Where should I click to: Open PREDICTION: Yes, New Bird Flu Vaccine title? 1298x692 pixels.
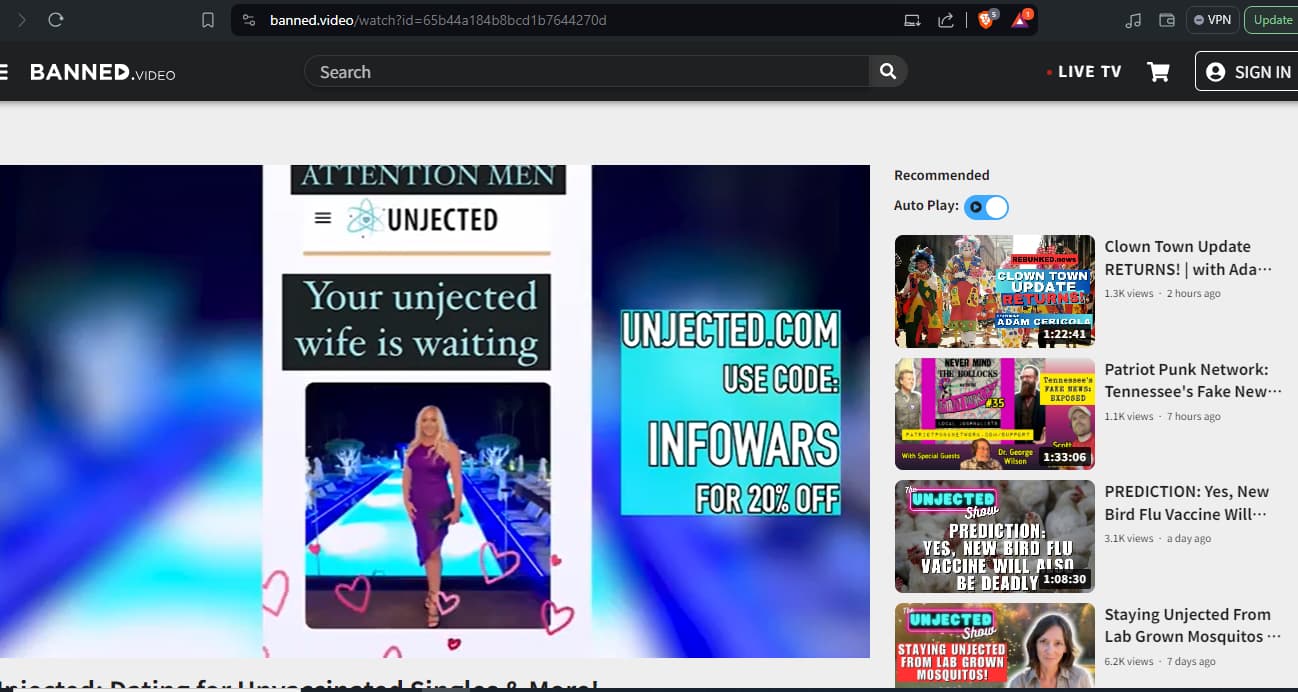(x=1188, y=503)
